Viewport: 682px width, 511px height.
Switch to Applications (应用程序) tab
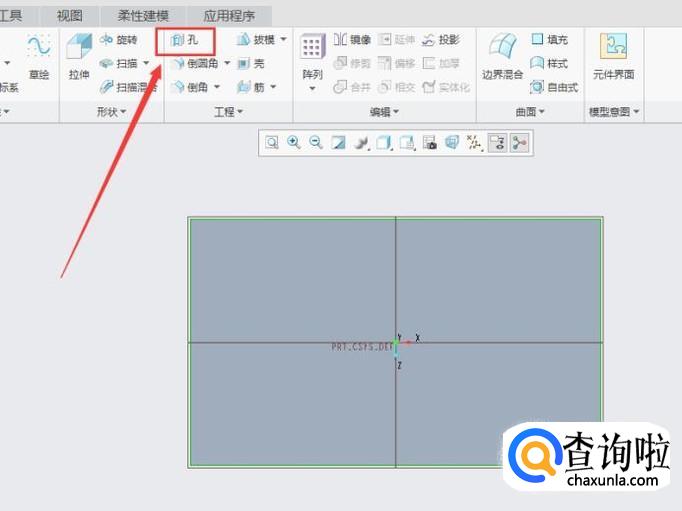click(x=229, y=16)
